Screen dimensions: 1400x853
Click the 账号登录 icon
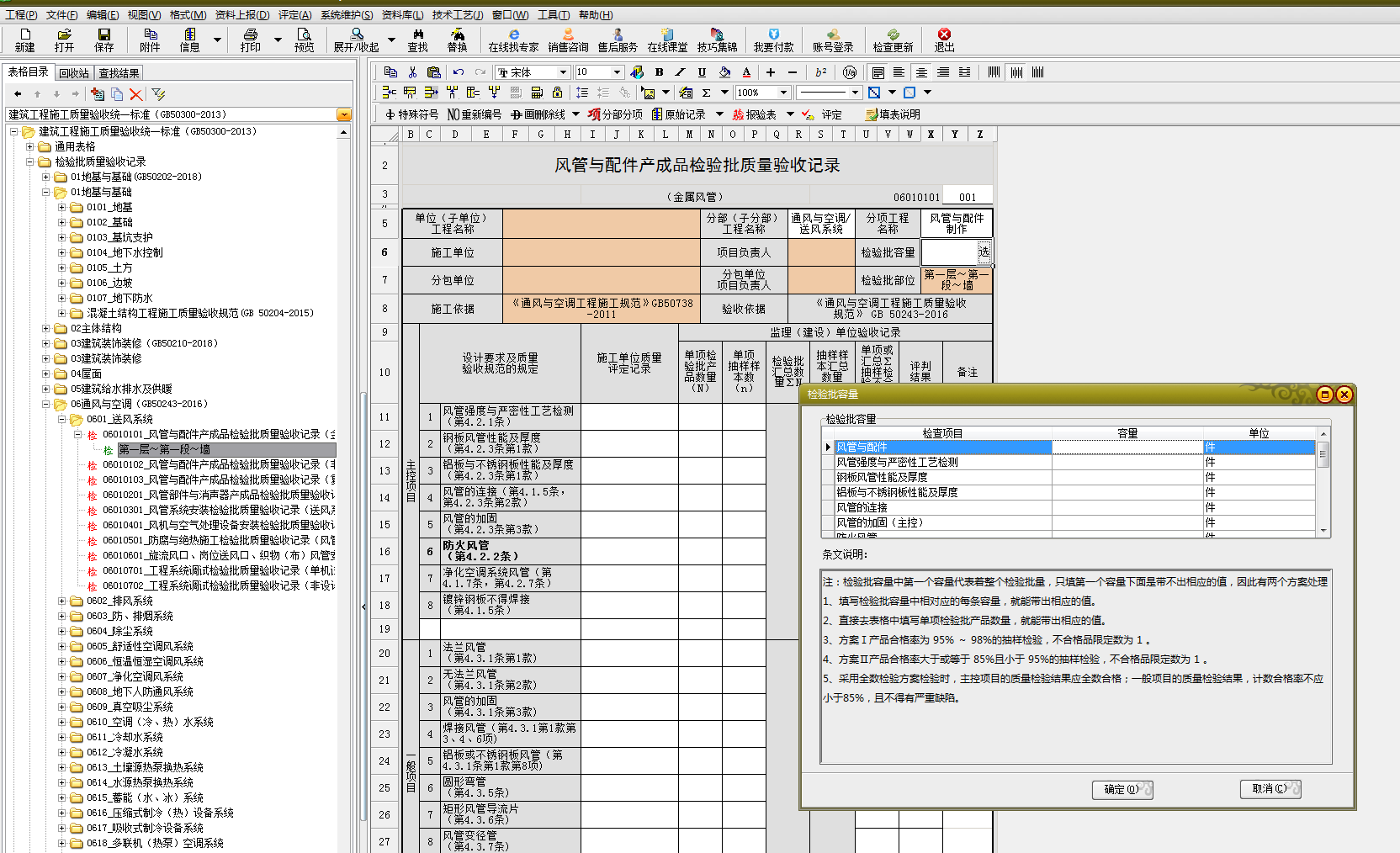coord(833,40)
